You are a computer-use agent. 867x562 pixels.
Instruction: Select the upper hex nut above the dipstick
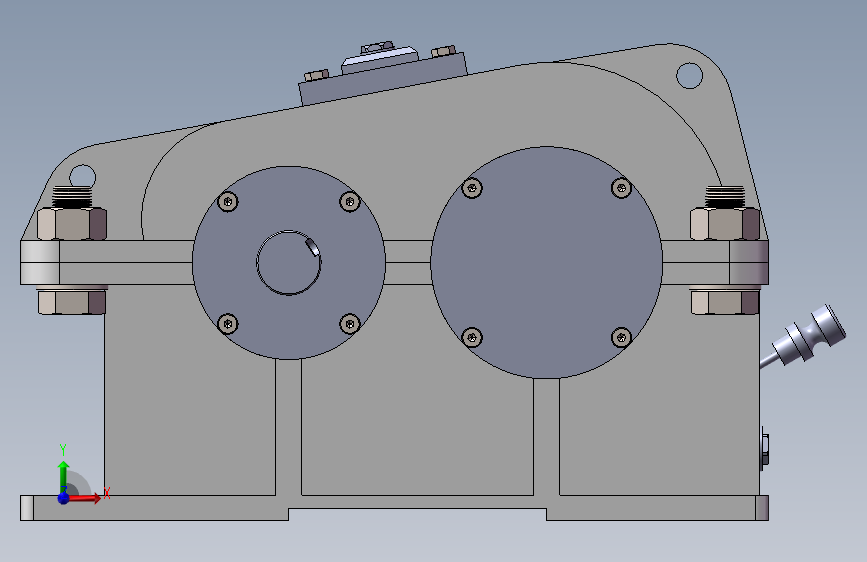click(725, 223)
